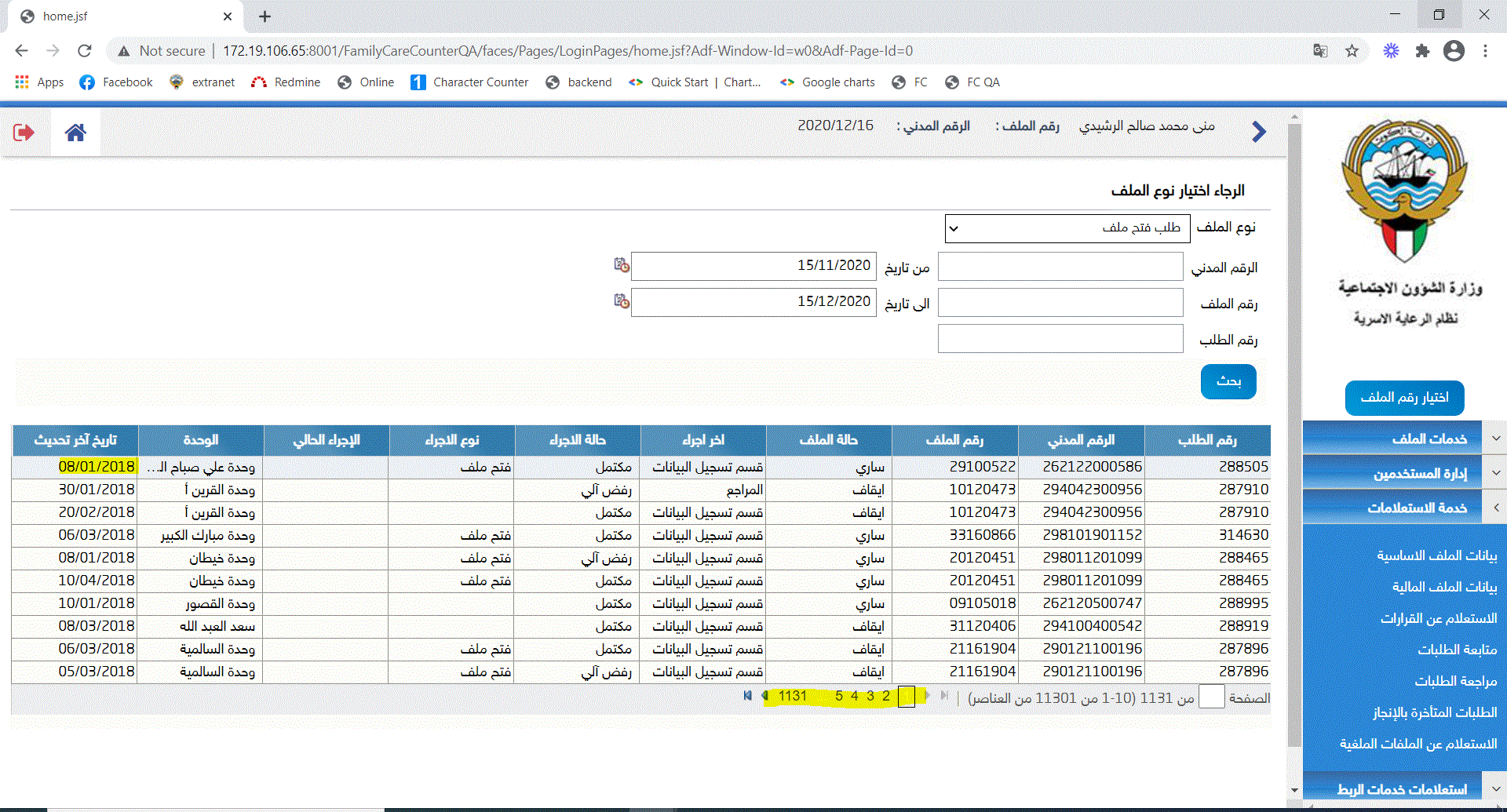Open new browser tab with plus
The width and height of the screenshot is (1507, 812).
click(x=265, y=16)
